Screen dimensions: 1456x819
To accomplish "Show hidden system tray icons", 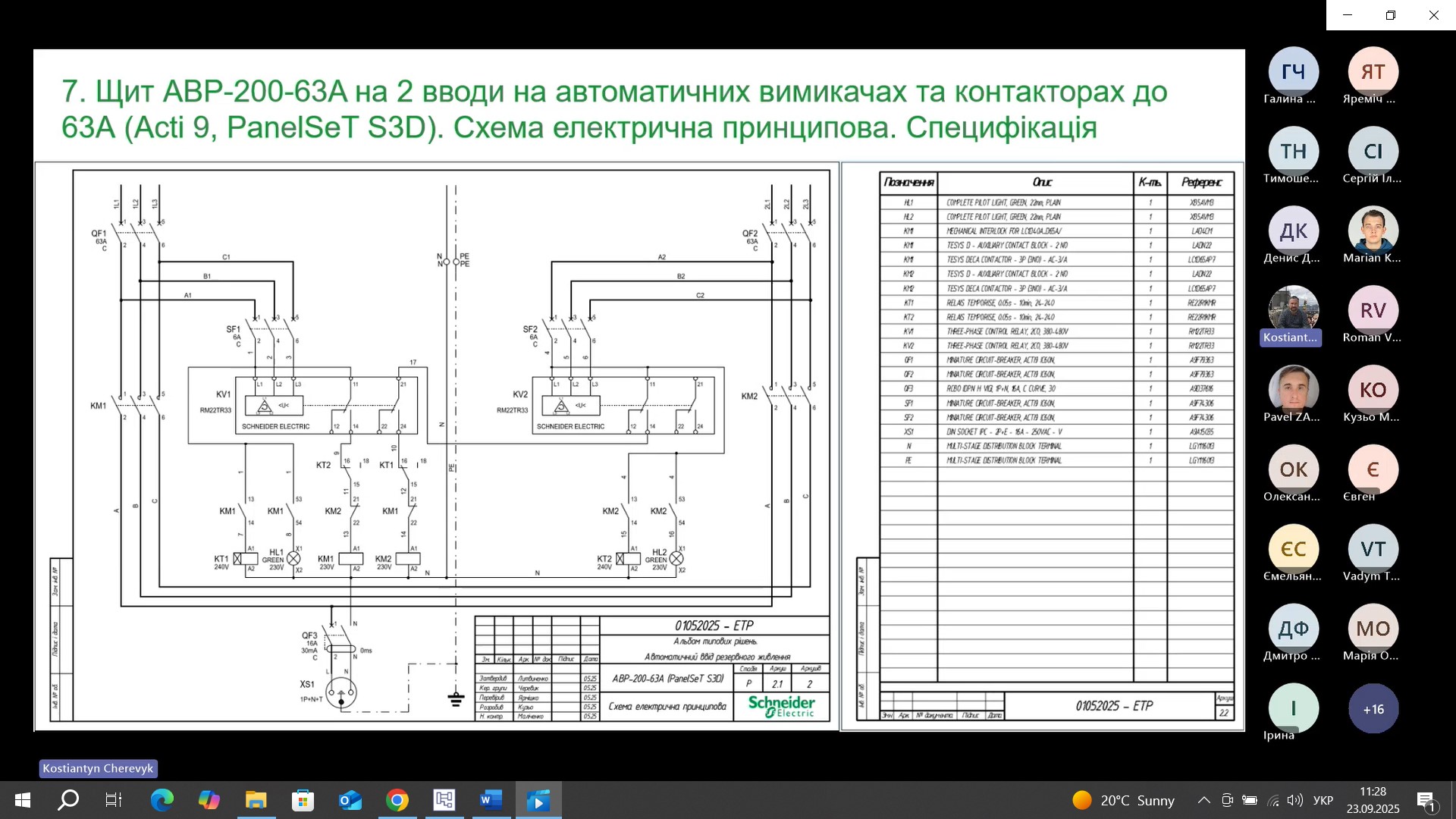I will (x=1203, y=800).
